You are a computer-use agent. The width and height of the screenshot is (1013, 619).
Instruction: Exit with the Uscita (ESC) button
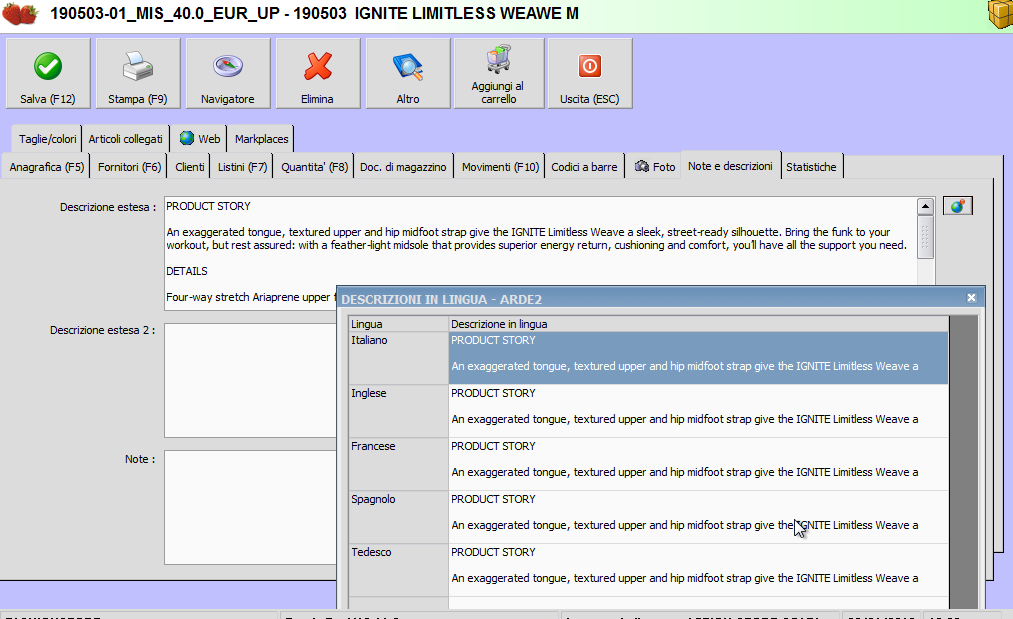pyautogui.click(x=590, y=73)
